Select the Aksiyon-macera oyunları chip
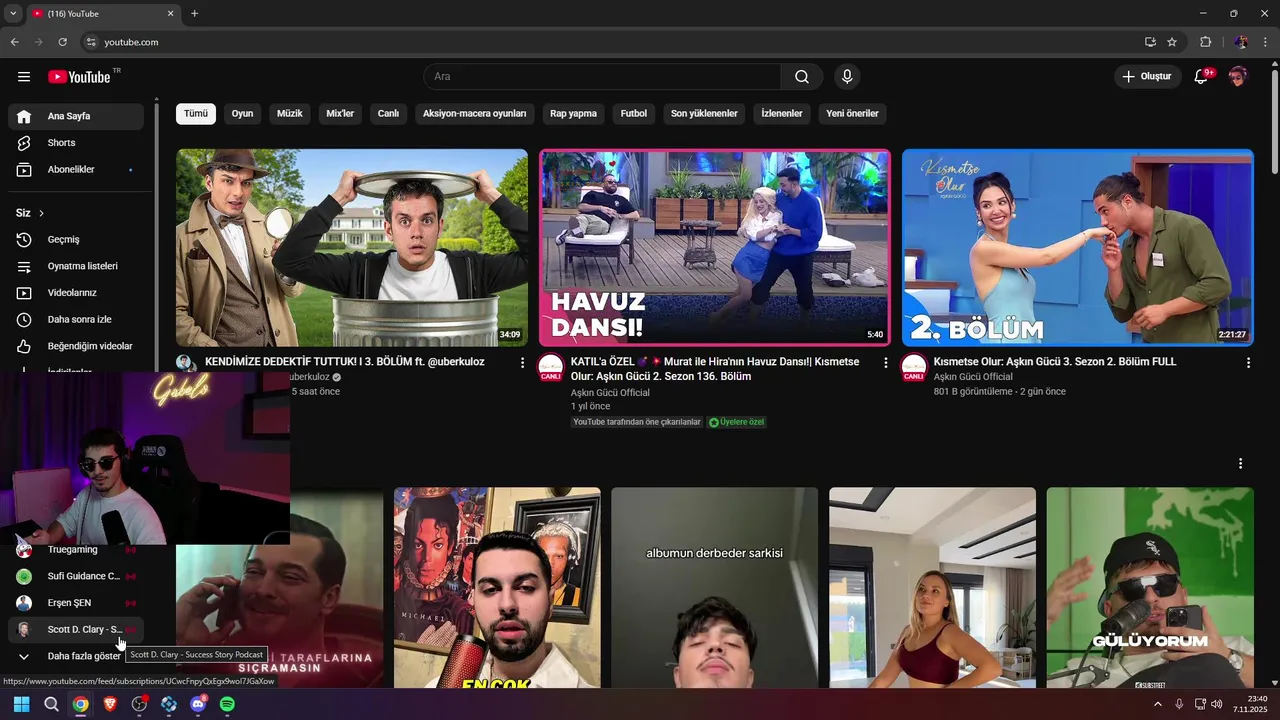This screenshot has width=1280, height=720. (x=474, y=114)
